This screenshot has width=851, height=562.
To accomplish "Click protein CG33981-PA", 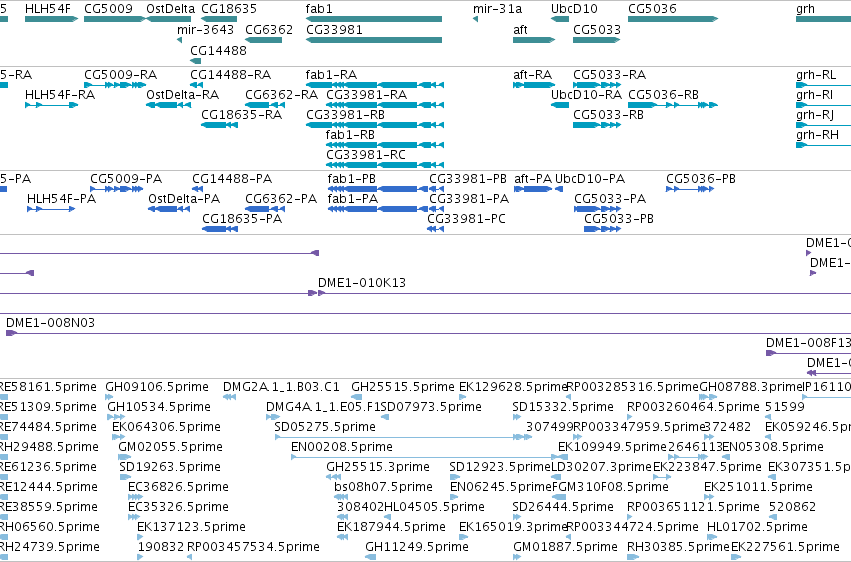I will tap(469, 199).
